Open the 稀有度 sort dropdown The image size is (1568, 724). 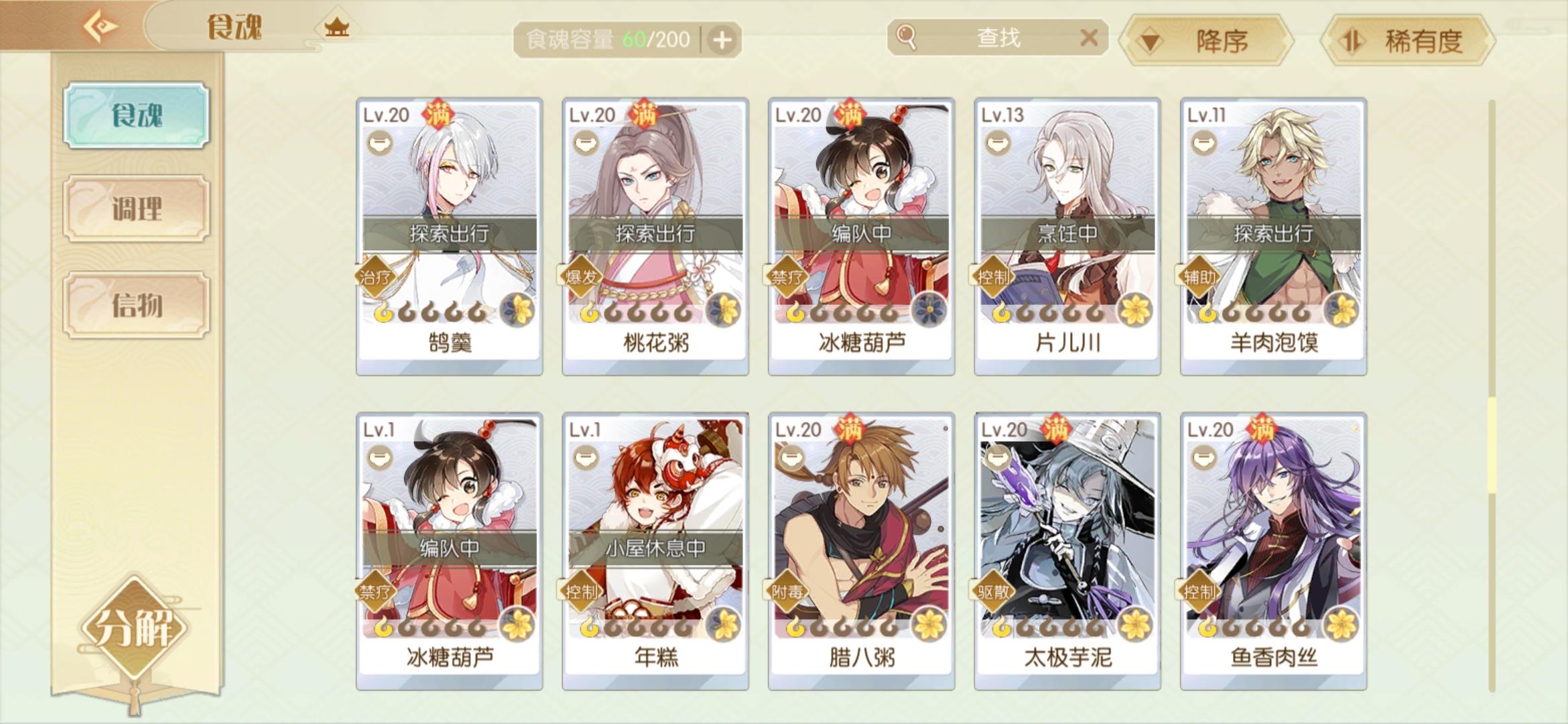(x=1408, y=41)
